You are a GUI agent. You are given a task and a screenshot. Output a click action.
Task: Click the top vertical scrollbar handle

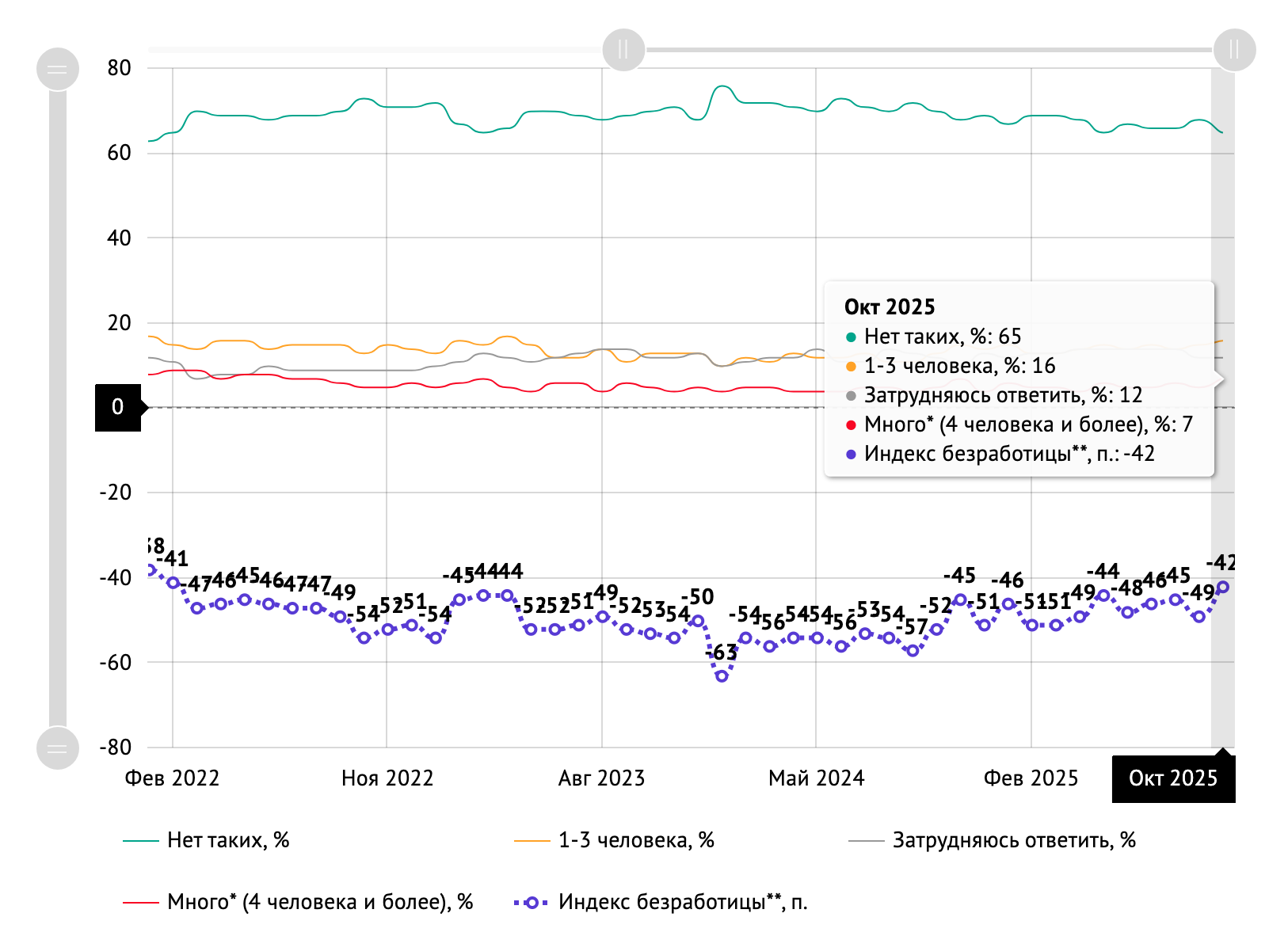[58, 69]
